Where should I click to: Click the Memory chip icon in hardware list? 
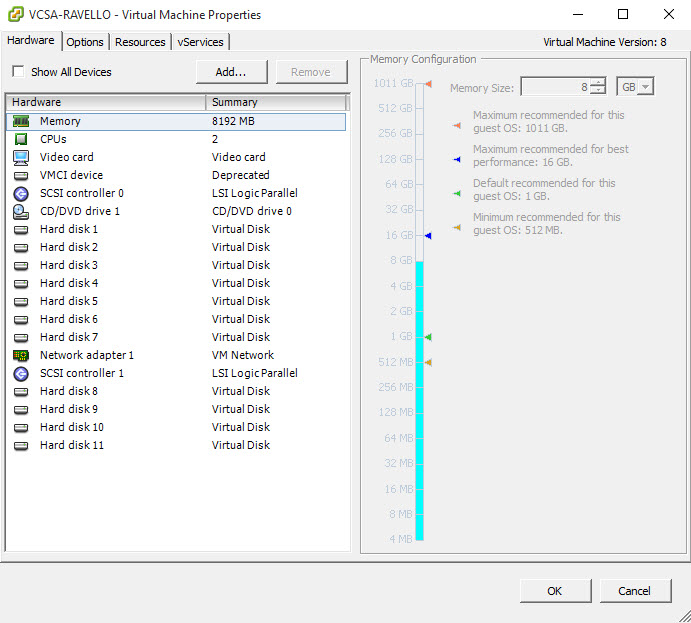click(21, 121)
